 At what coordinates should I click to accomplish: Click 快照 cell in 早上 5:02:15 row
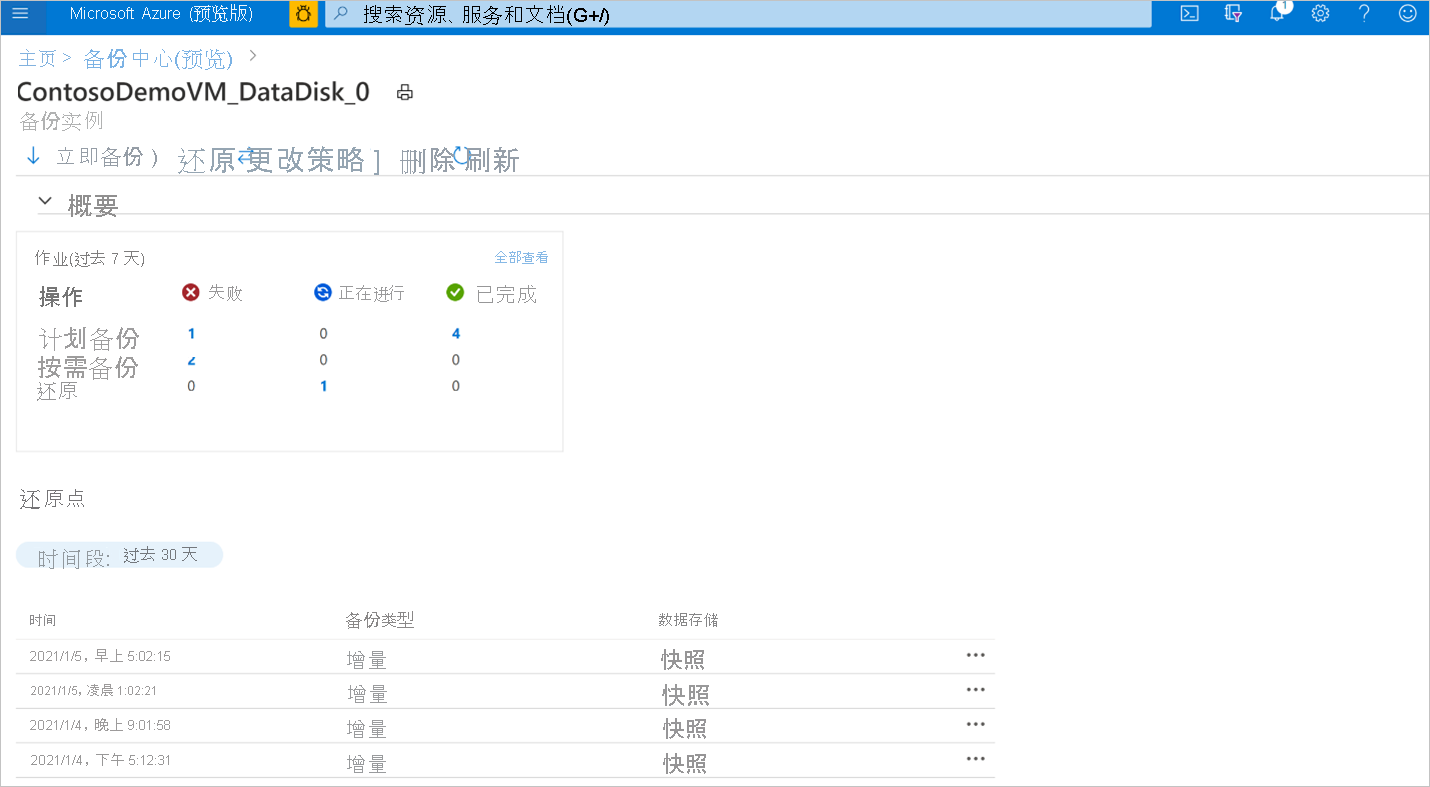(x=683, y=660)
